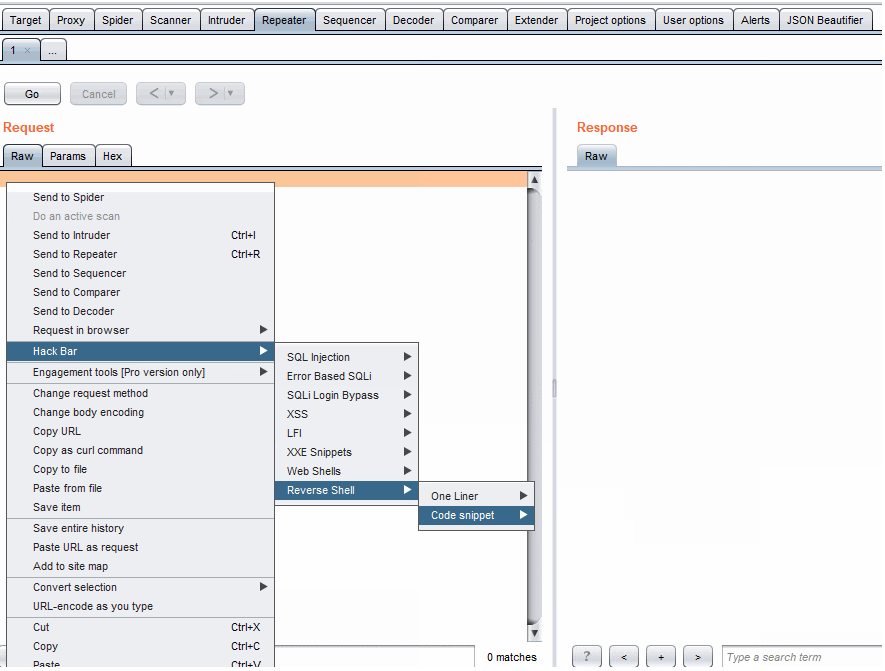Select Change body encoding
Viewport: 885px width, 671px height.
(141, 413)
